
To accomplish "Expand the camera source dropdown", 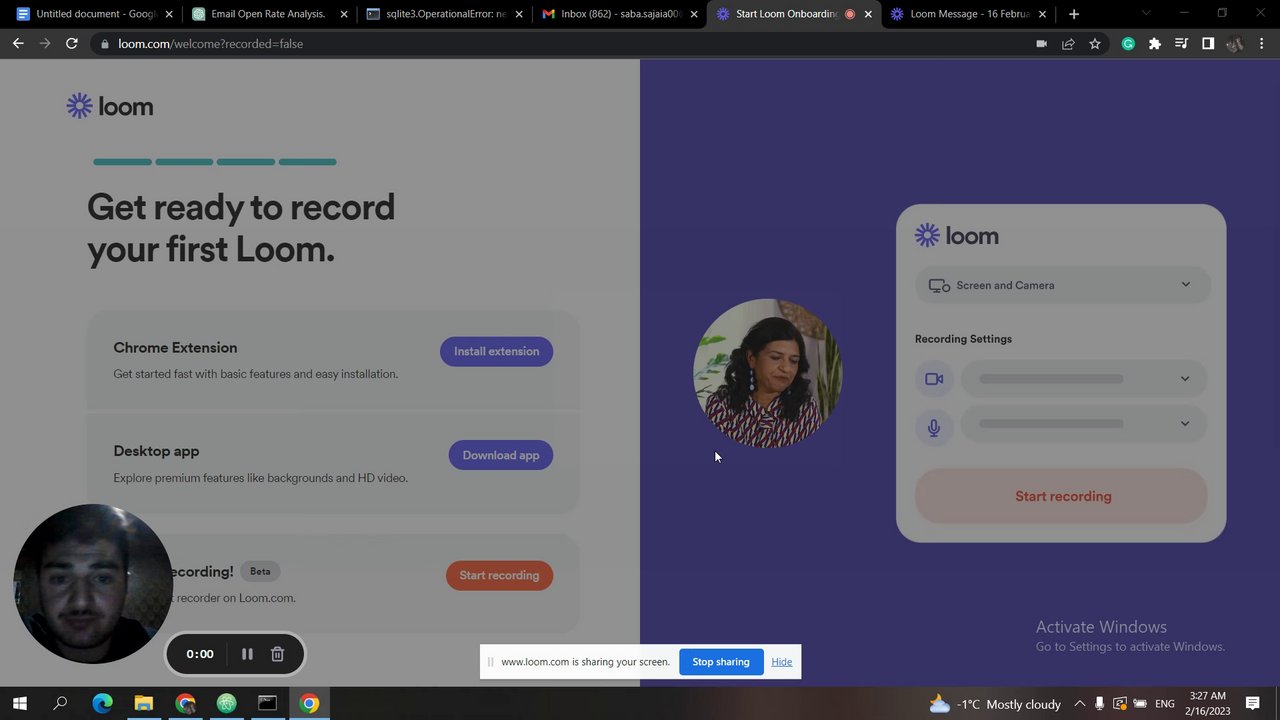I will click(x=1085, y=379).
